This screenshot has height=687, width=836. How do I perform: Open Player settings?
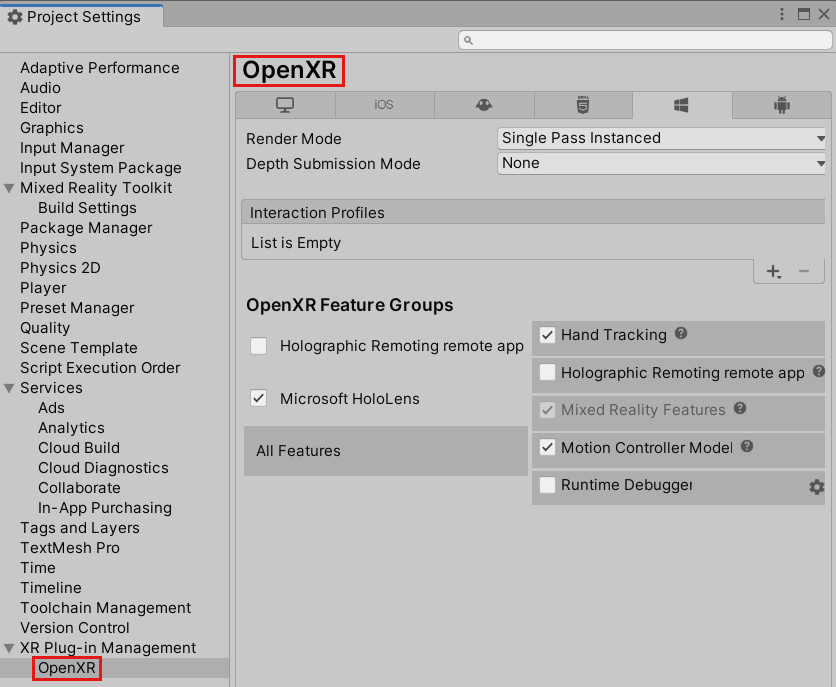pyautogui.click(x=43, y=288)
